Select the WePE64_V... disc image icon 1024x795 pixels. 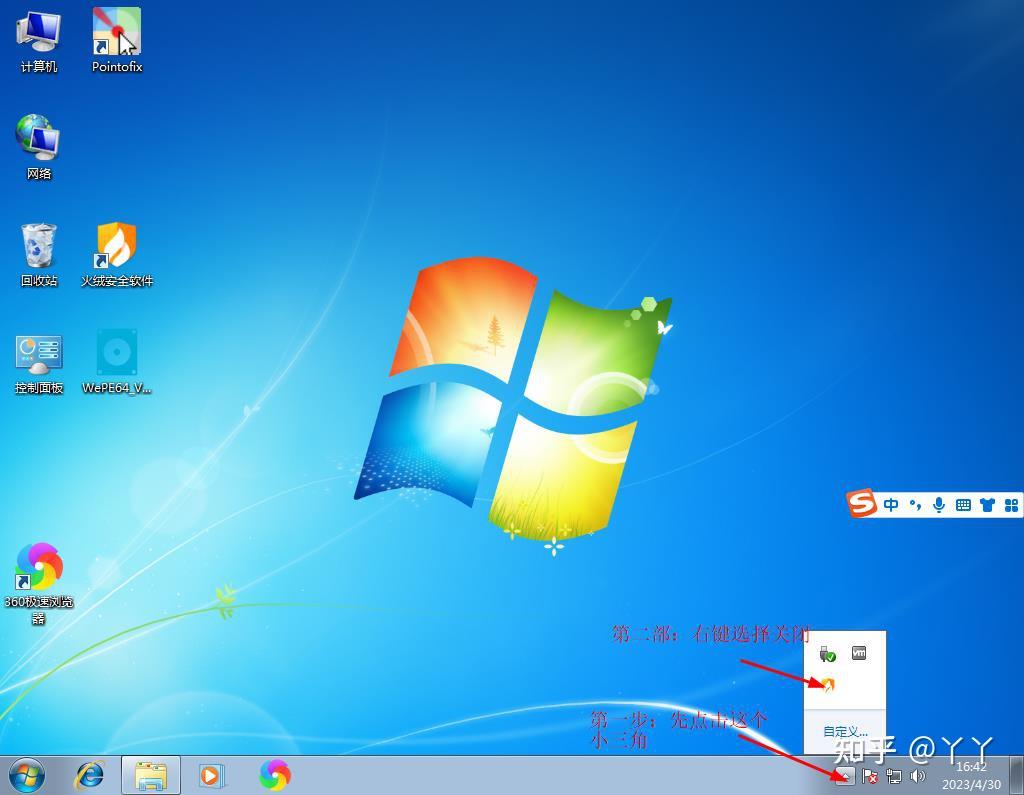(117, 362)
